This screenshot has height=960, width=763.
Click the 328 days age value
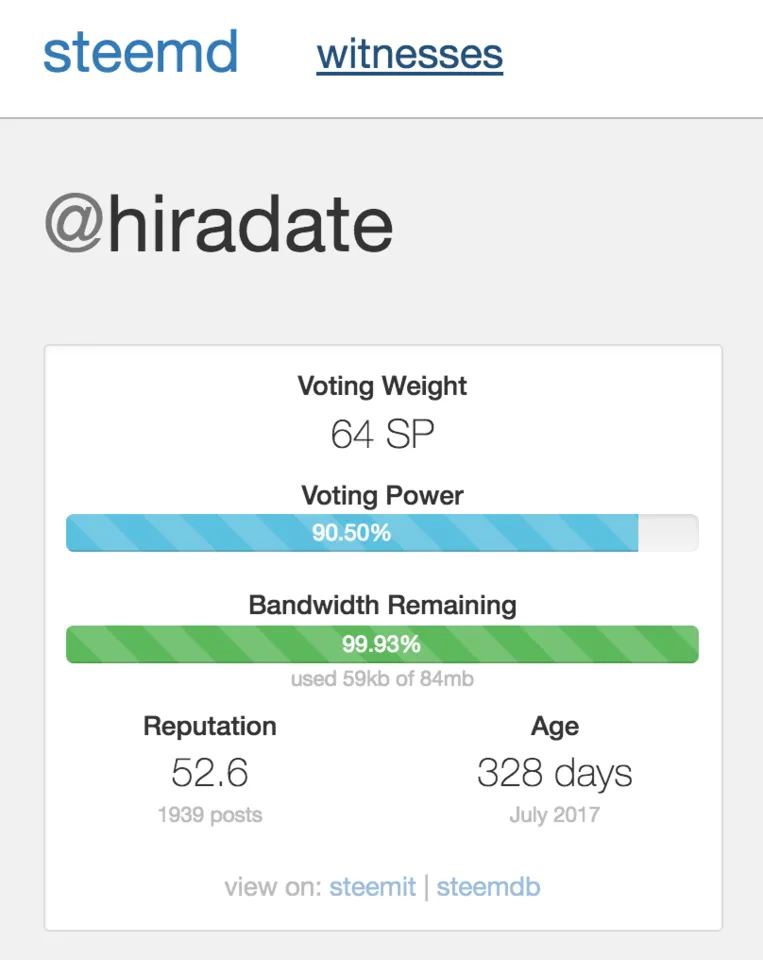(x=554, y=772)
